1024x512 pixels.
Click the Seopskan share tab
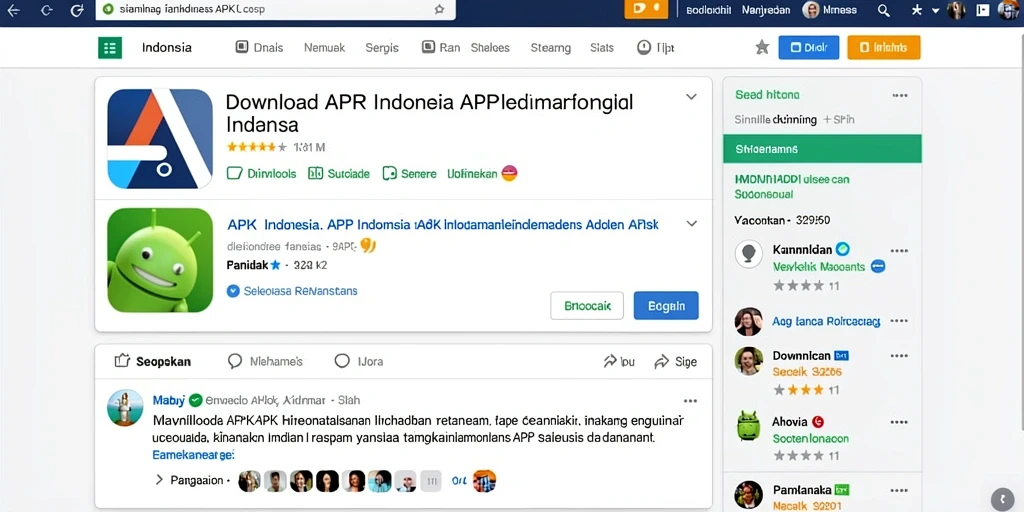click(x=153, y=361)
